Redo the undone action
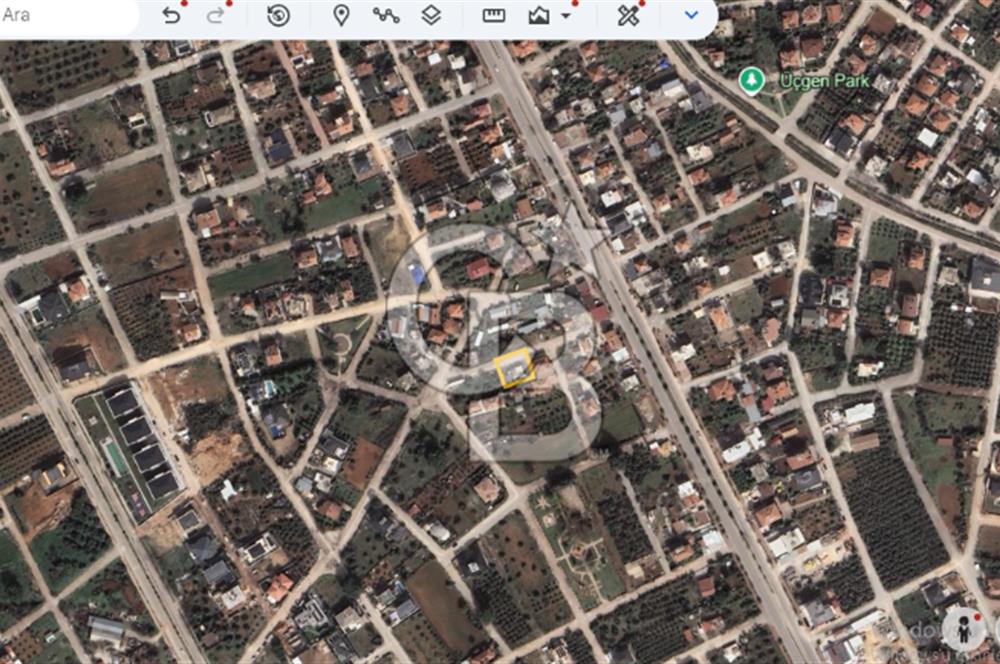This screenshot has width=1000, height=664. [x=215, y=16]
